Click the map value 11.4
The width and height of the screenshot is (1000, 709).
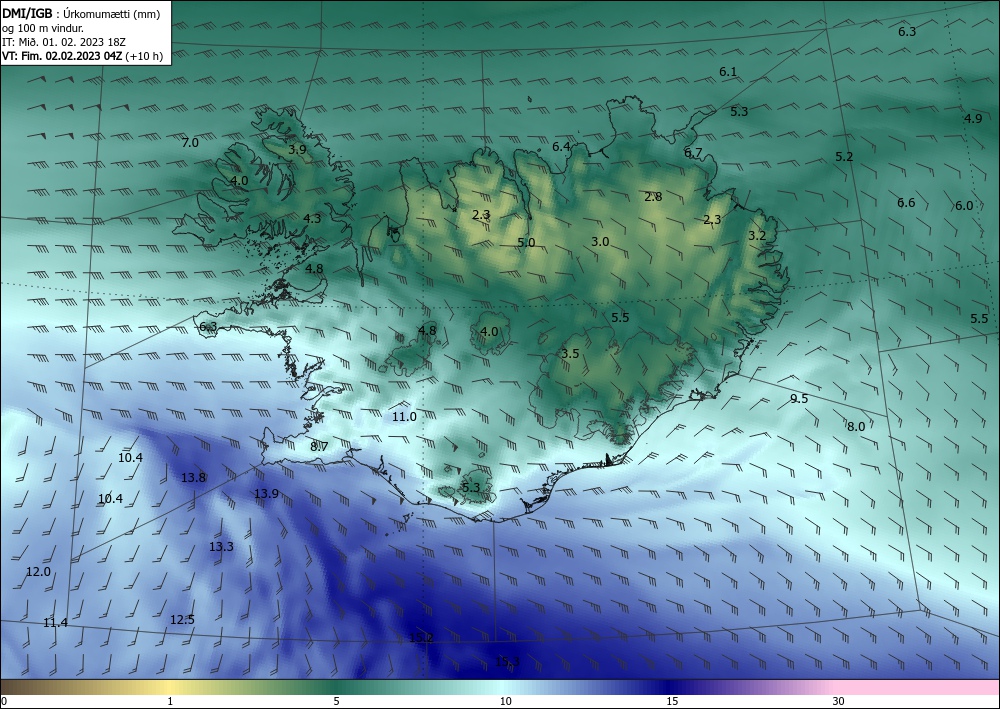point(55,622)
